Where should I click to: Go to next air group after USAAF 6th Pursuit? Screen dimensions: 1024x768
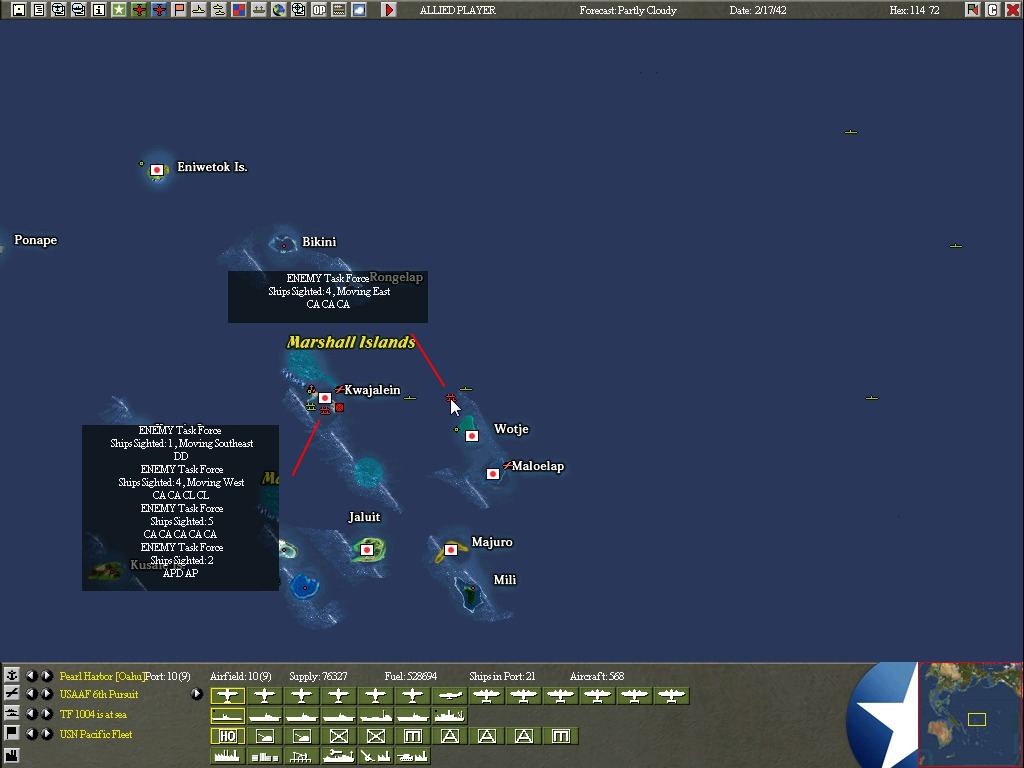(x=46, y=694)
